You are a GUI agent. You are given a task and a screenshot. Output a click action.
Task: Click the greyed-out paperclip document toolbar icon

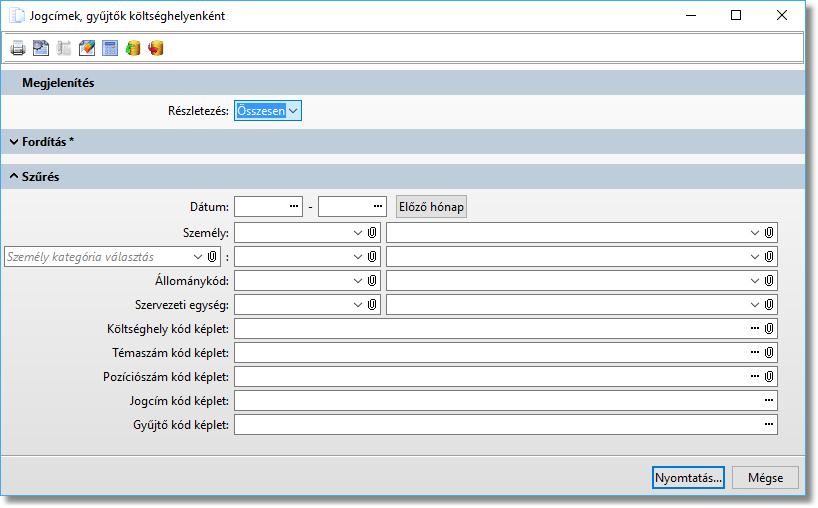(64, 49)
